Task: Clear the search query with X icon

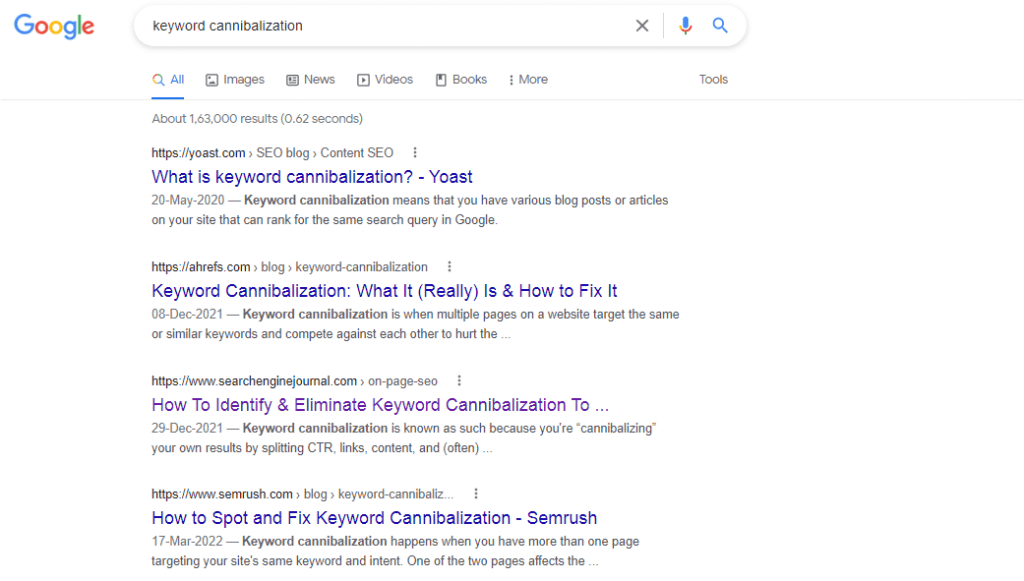Action: click(x=642, y=25)
